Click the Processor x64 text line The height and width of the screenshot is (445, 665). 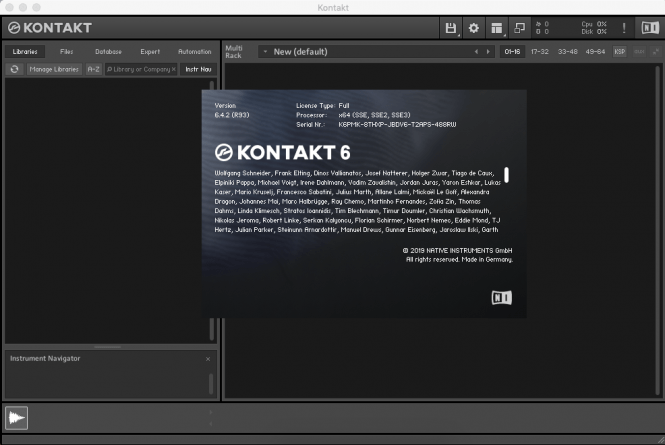(x=353, y=115)
